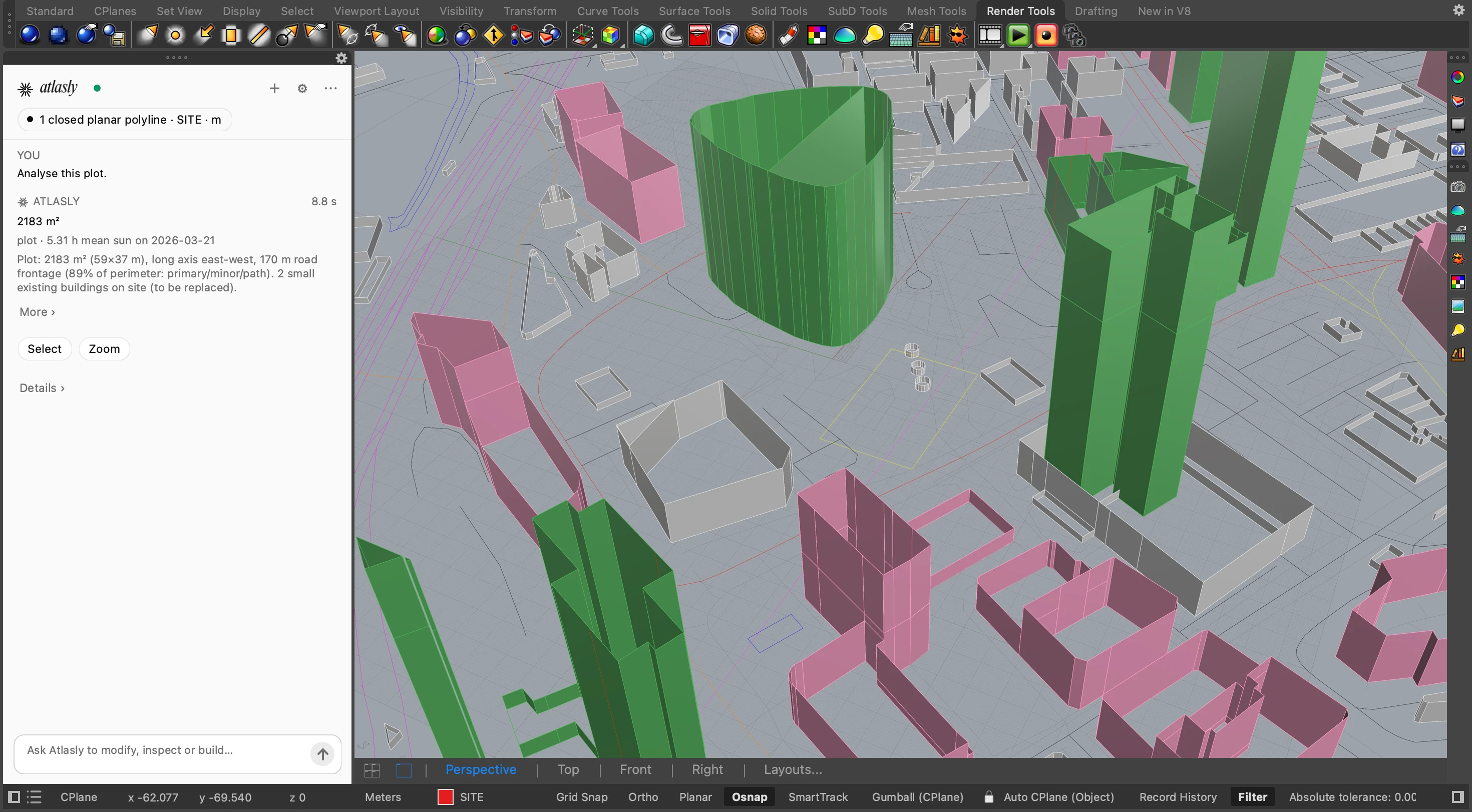
Task: Click the cyan rounded Edge Softening box icon
Action: point(643,36)
